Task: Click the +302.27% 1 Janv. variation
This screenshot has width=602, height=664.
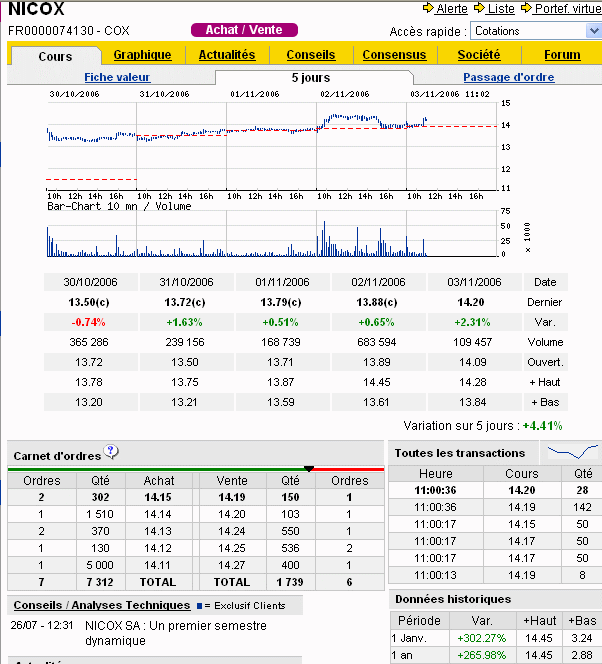Action: coord(482,638)
